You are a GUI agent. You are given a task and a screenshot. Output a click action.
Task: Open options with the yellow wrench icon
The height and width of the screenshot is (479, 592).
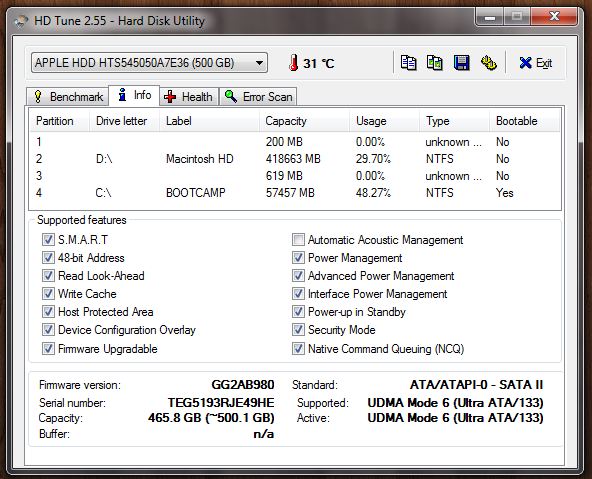[x=489, y=63]
